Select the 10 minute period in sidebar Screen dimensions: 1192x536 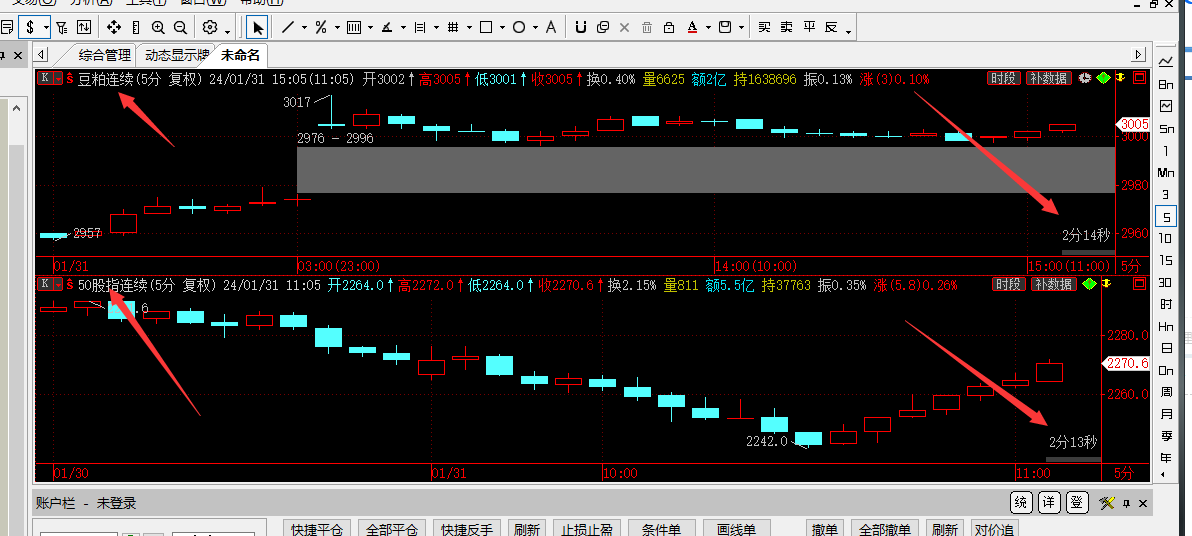point(1165,238)
